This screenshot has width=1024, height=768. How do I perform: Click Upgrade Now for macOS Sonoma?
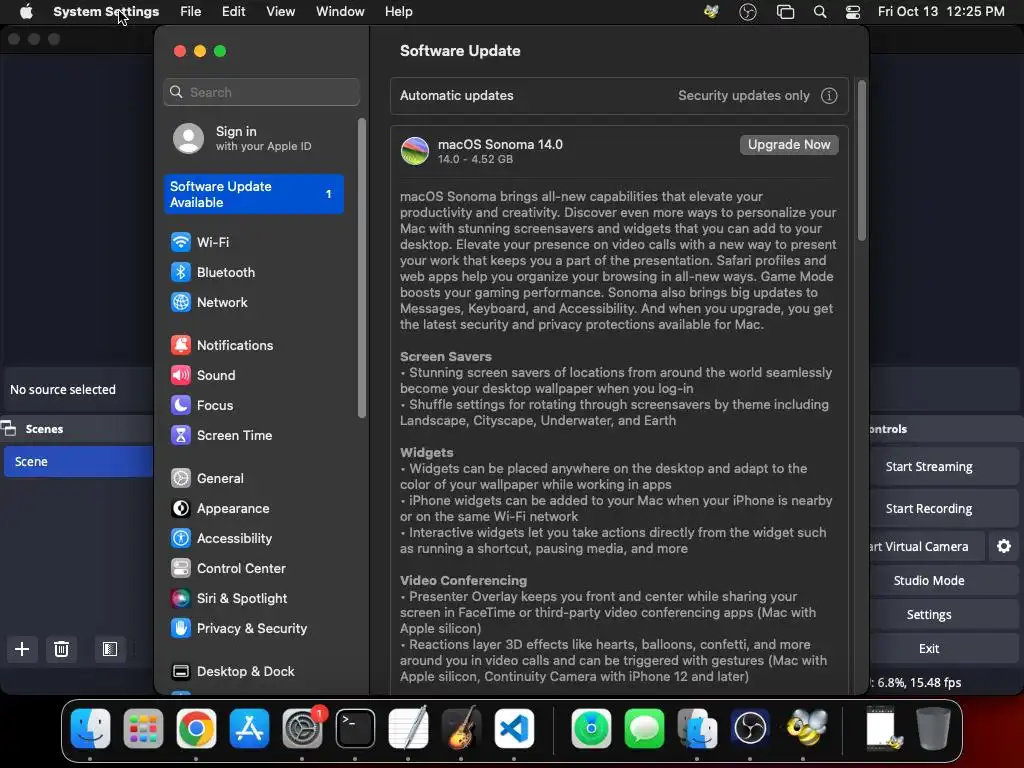[789, 145]
